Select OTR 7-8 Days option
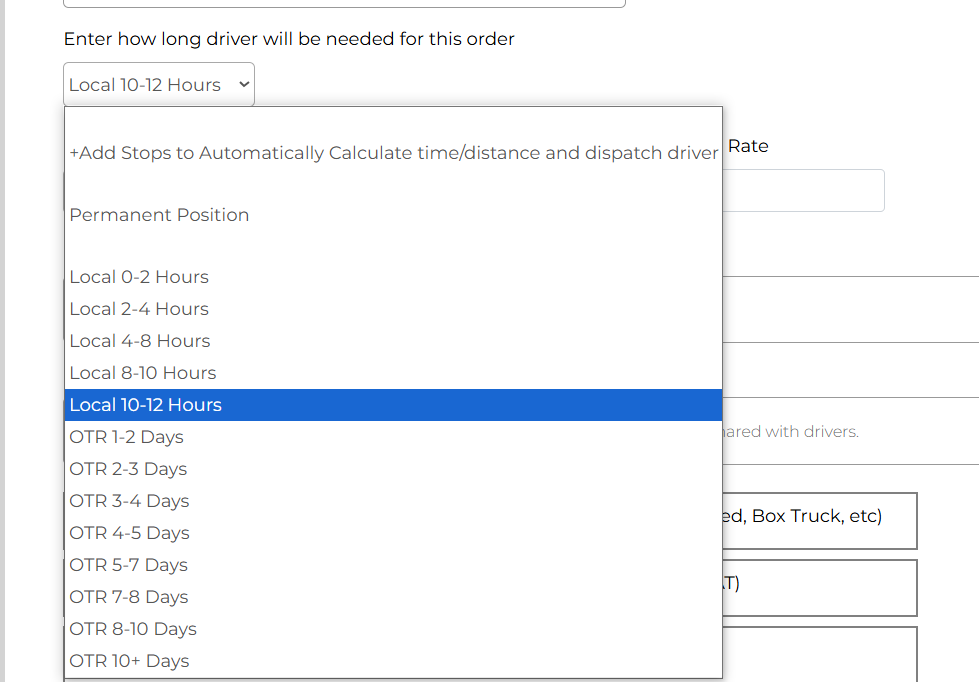The width and height of the screenshot is (979, 682). 128,597
